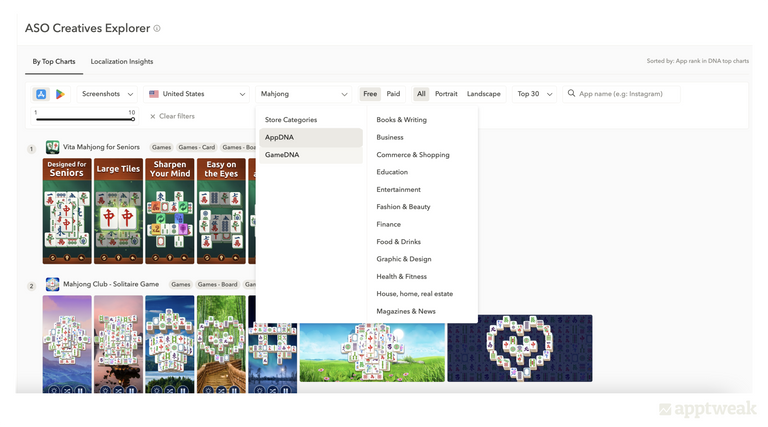The height and width of the screenshot is (427, 768).
Task: Click info icon beside ASO Creatives Explorer
Action: coord(157,28)
